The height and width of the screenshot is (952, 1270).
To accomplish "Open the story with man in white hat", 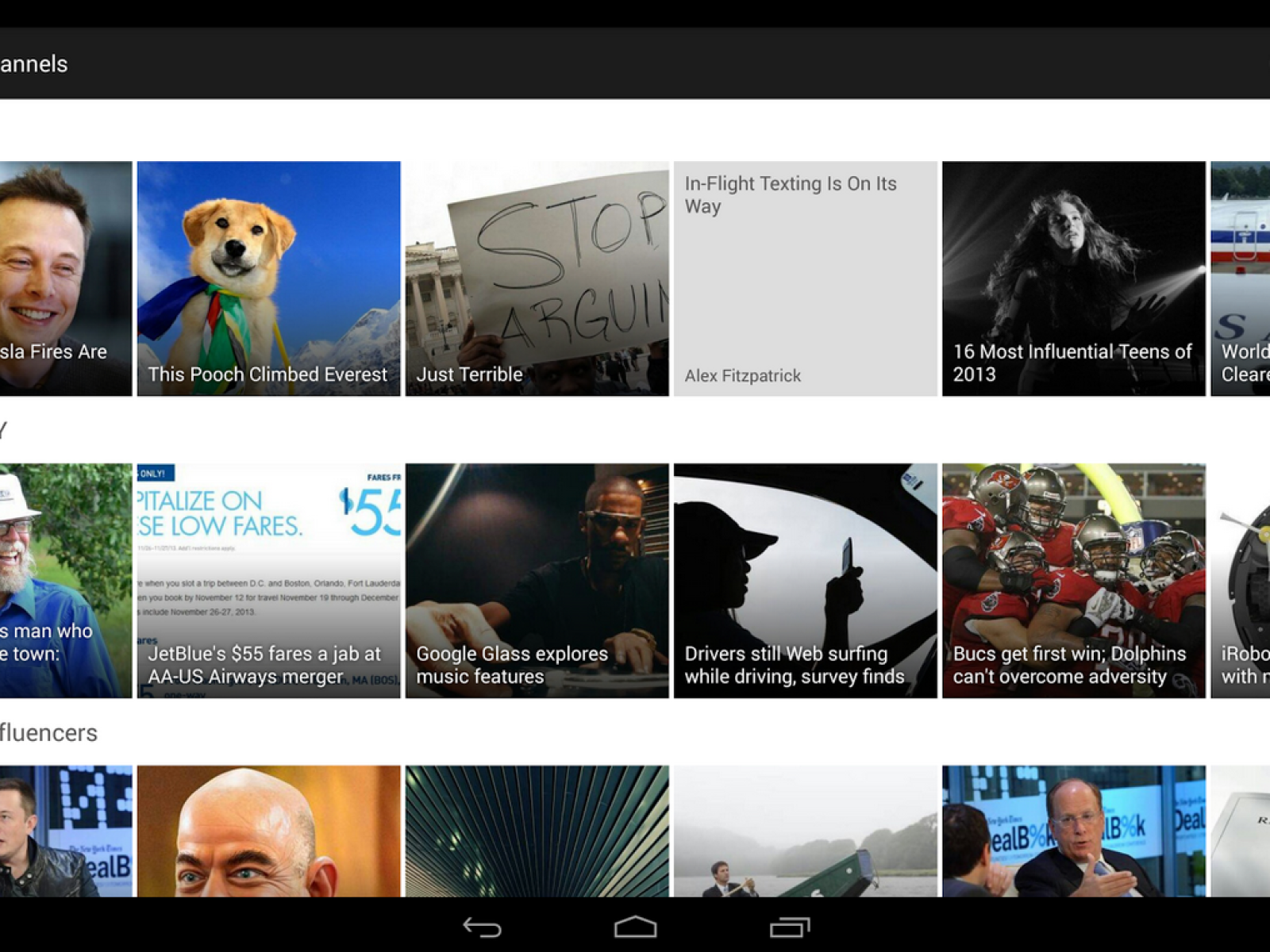I will coord(66,581).
